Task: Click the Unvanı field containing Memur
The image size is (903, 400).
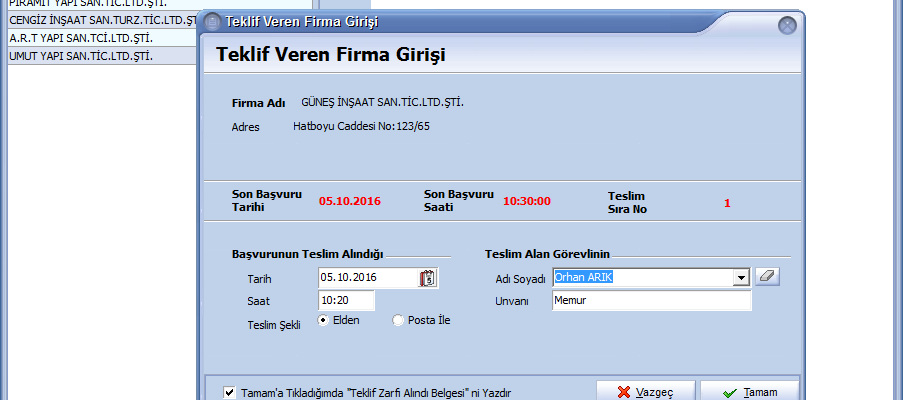Action: pyautogui.click(x=650, y=300)
